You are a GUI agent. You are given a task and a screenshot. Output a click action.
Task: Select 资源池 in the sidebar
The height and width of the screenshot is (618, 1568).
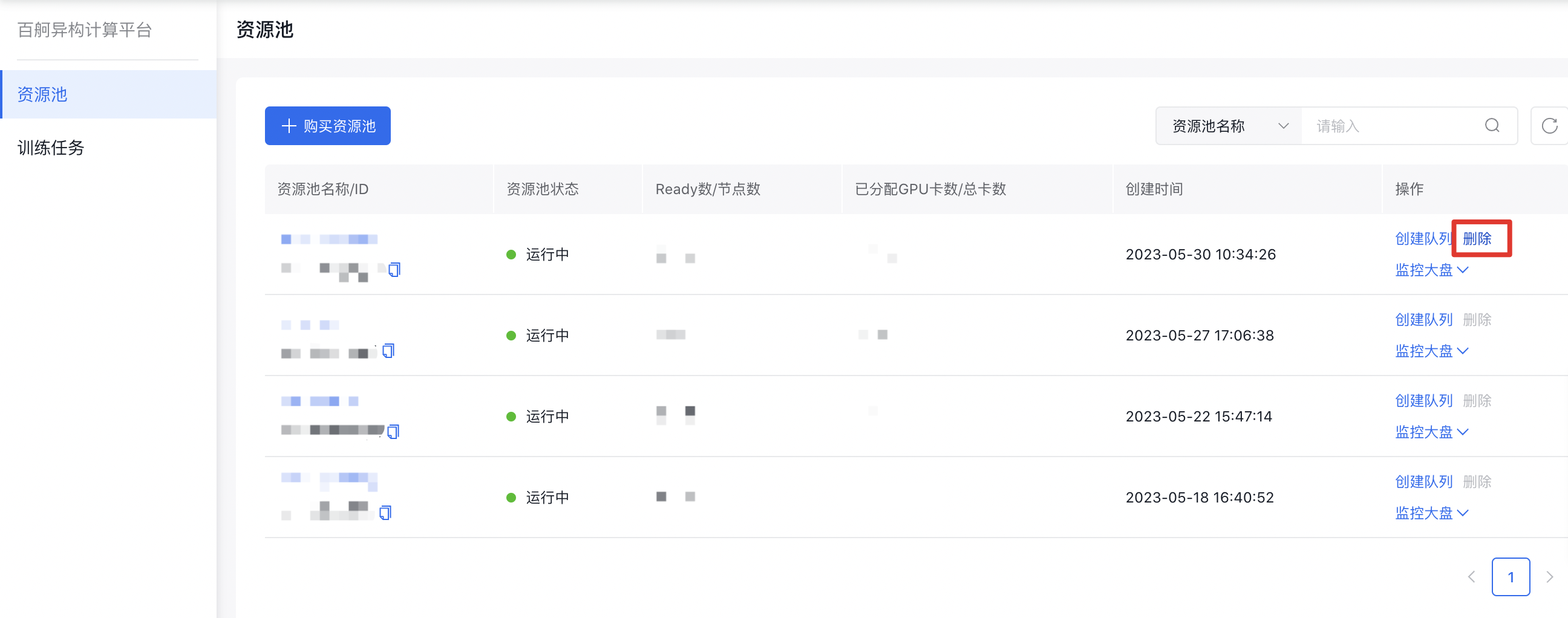[108, 94]
